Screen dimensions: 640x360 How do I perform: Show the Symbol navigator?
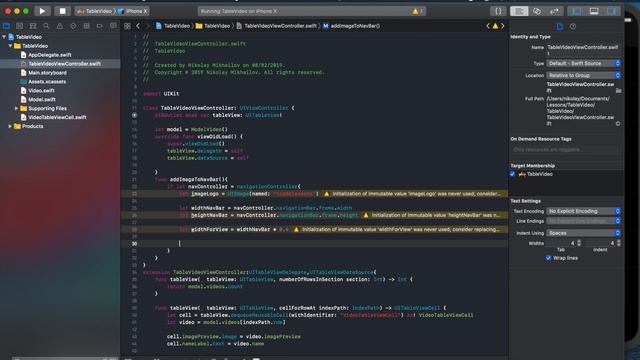click(x=33, y=26)
